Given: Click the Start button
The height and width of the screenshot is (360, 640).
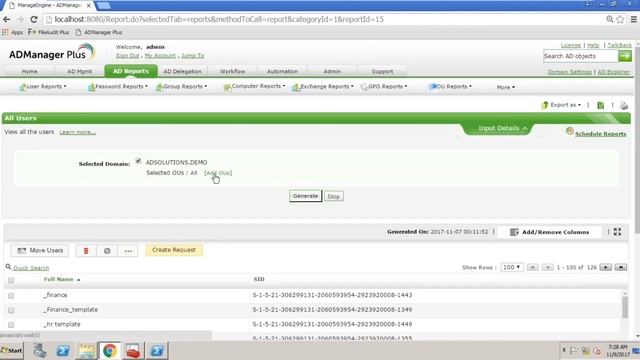Looking at the screenshot, I should pos(11,351).
